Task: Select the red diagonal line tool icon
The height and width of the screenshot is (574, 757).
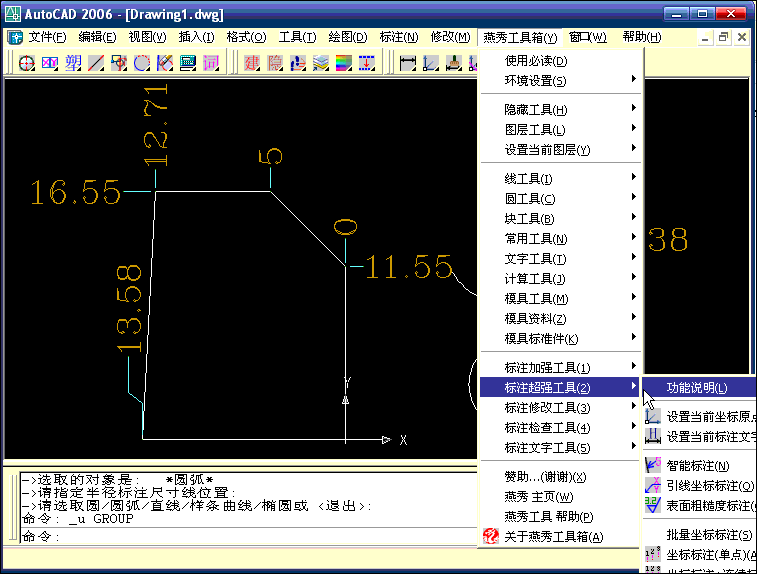Action: click(x=96, y=63)
